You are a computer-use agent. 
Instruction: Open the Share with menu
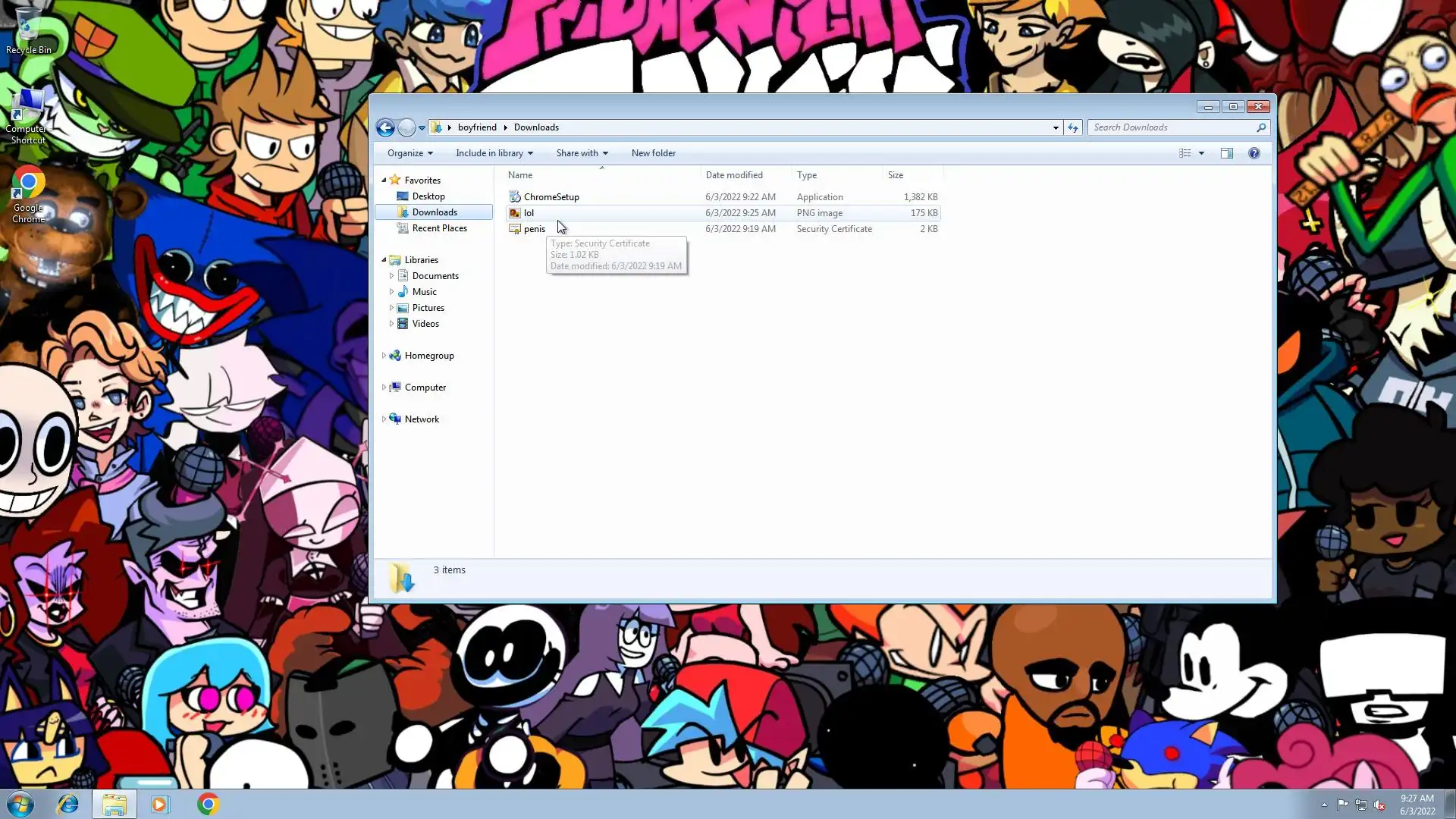[582, 153]
